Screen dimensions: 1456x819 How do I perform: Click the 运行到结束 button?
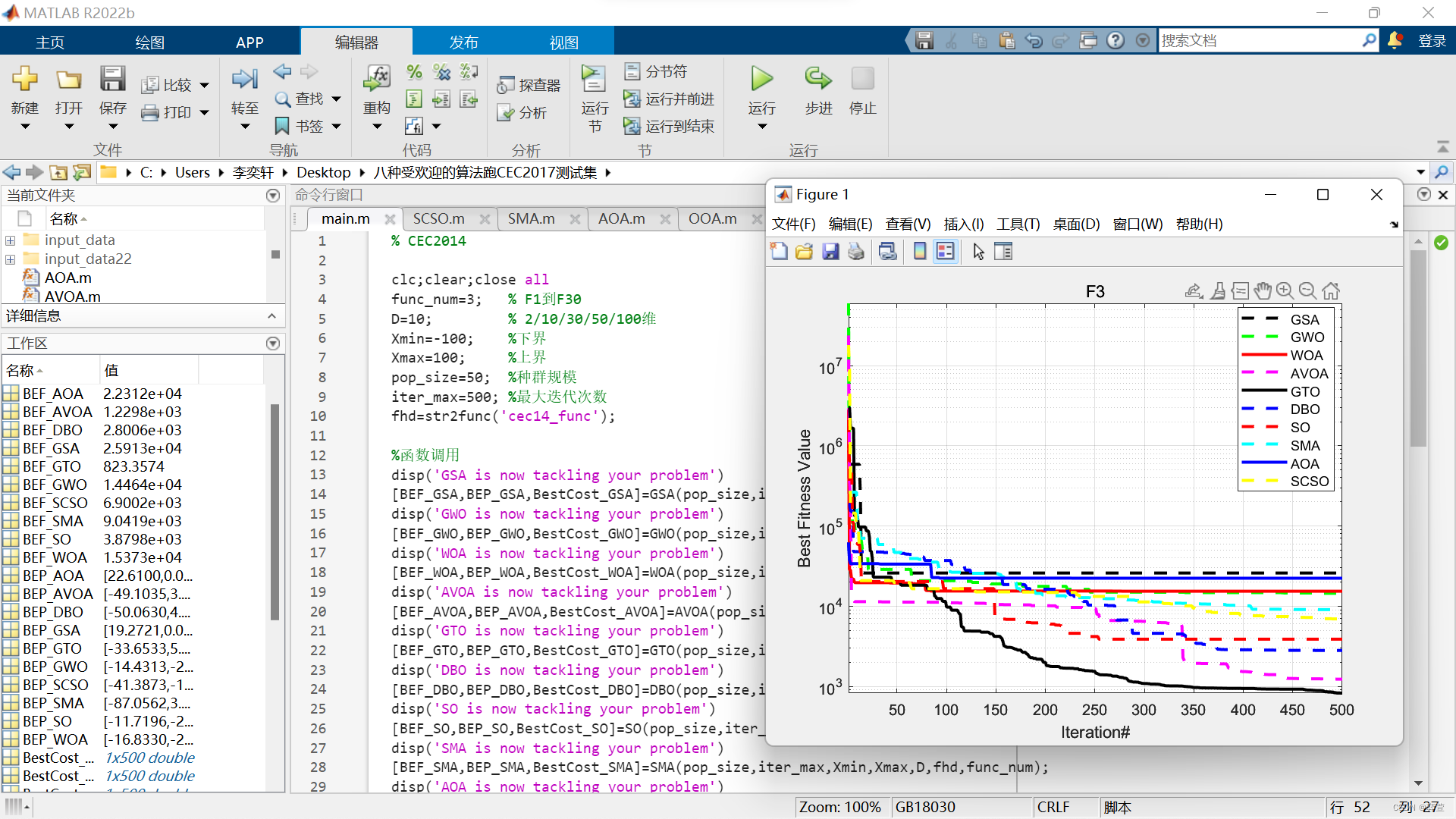click(669, 126)
